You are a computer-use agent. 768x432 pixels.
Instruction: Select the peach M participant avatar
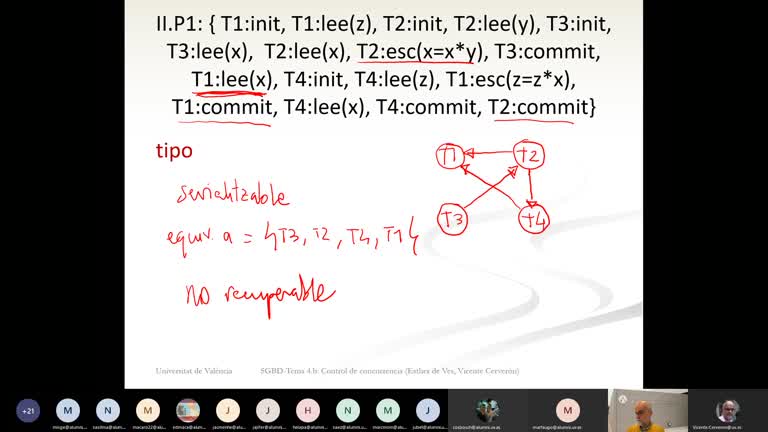(148, 410)
